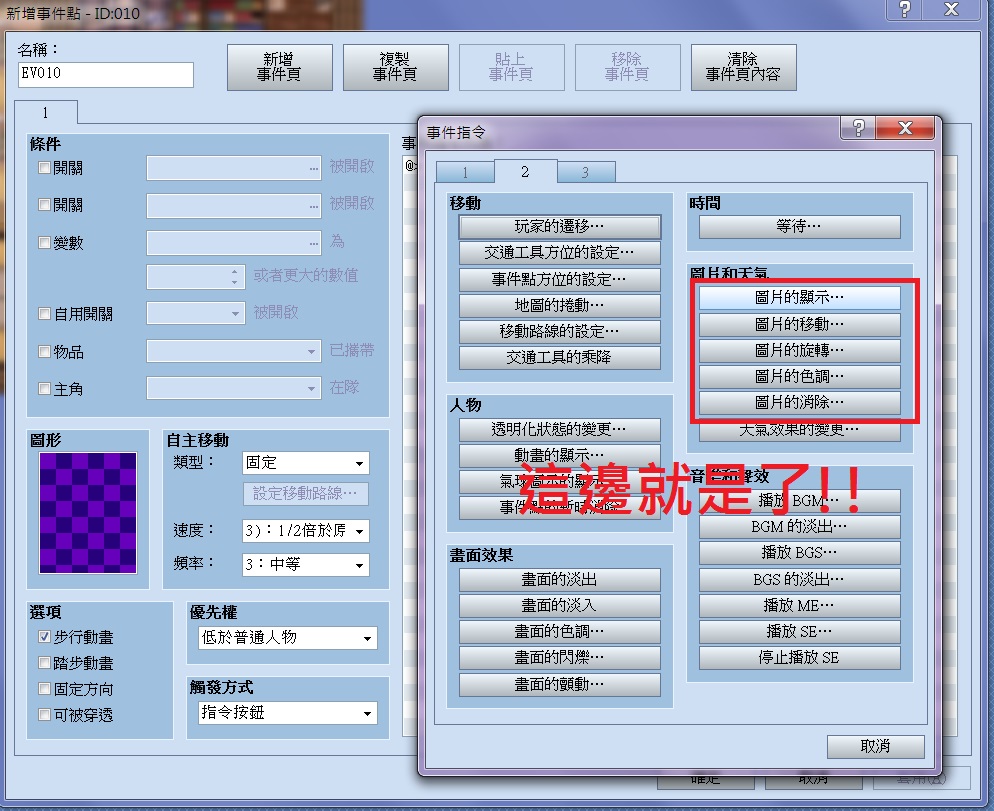Click 取消 in the 事件指令 dialog
This screenshot has height=811, width=994.
point(875,746)
